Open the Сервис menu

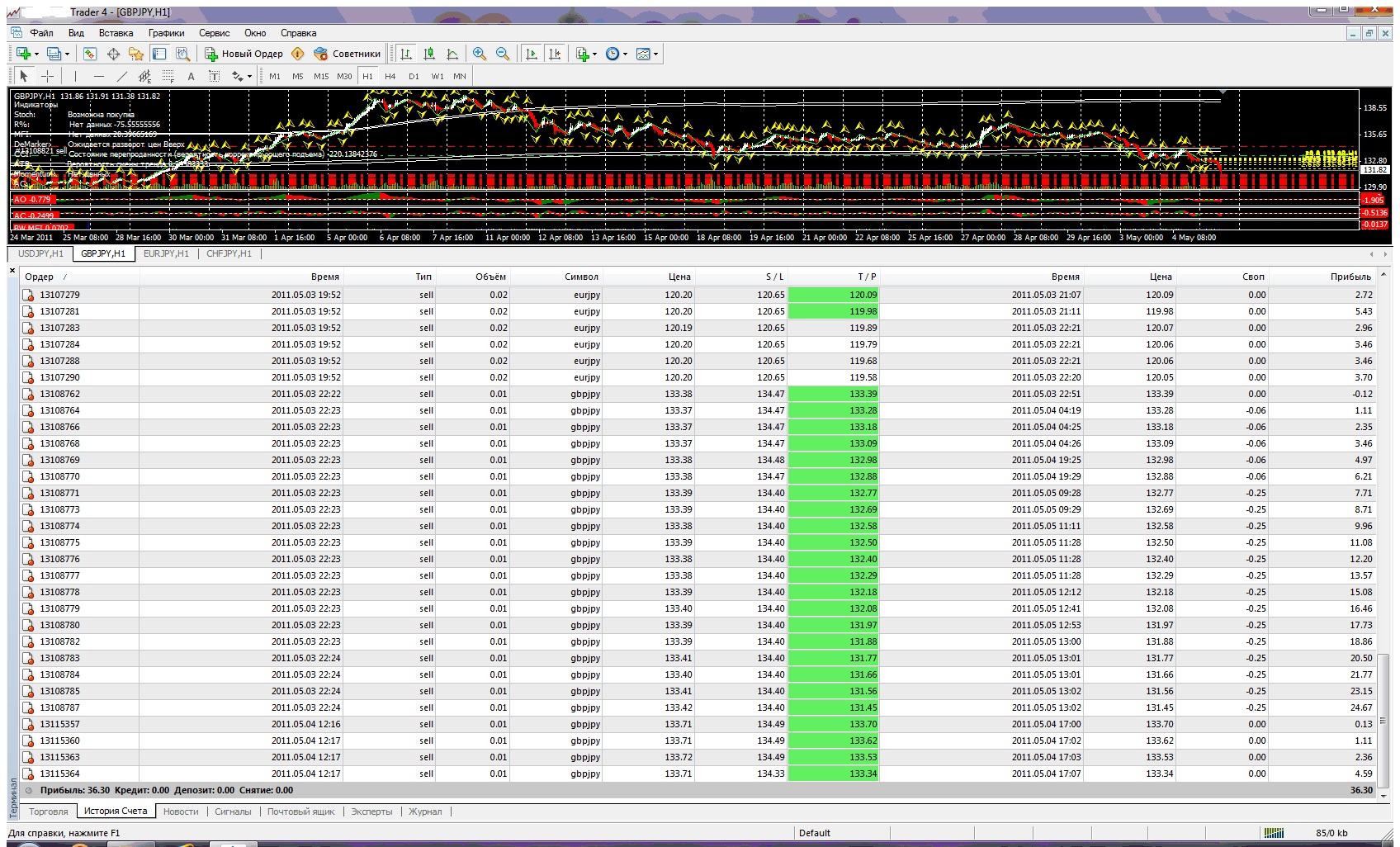[x=214, y=33]
